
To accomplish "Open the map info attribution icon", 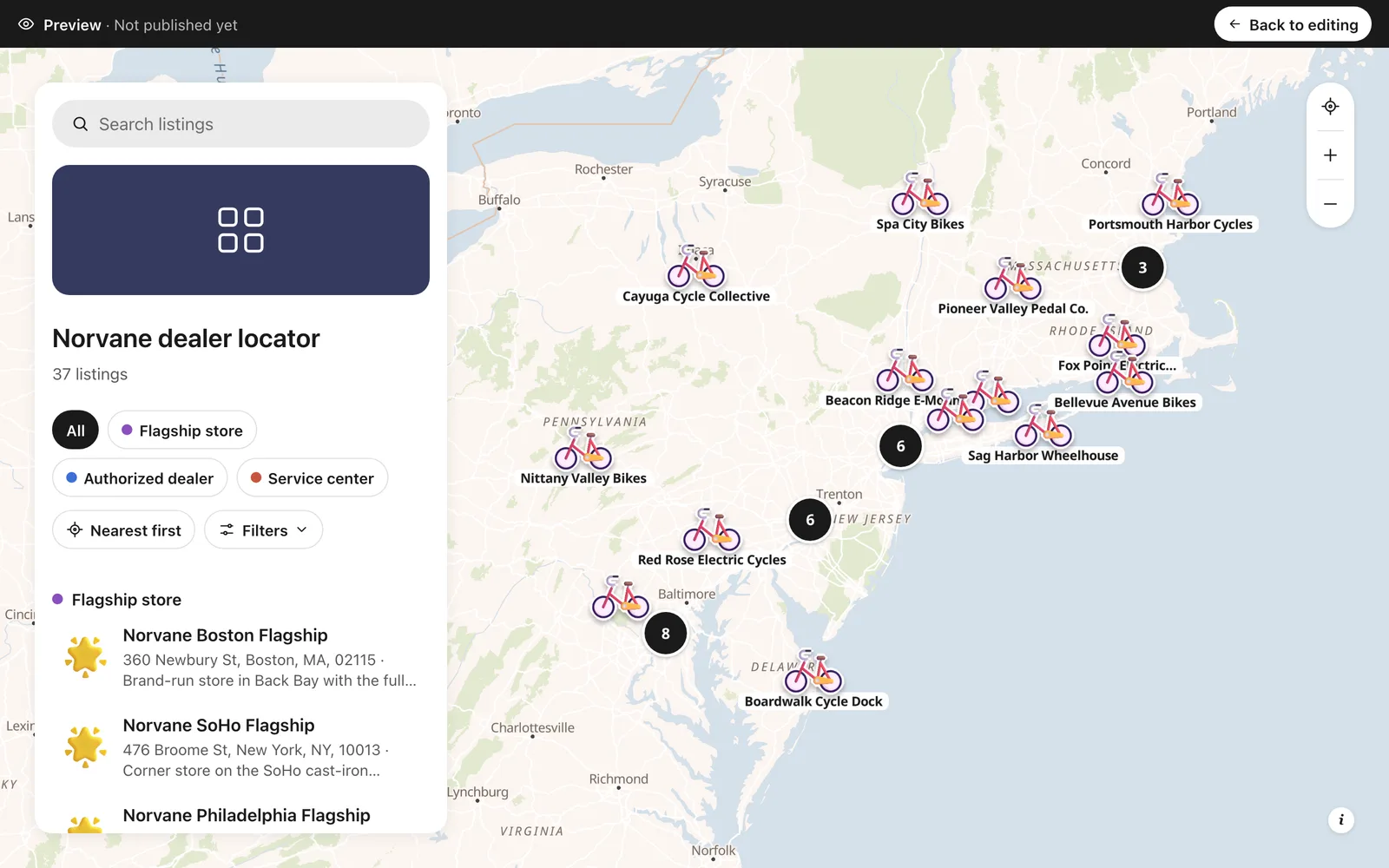I will tap(1341, 819).
